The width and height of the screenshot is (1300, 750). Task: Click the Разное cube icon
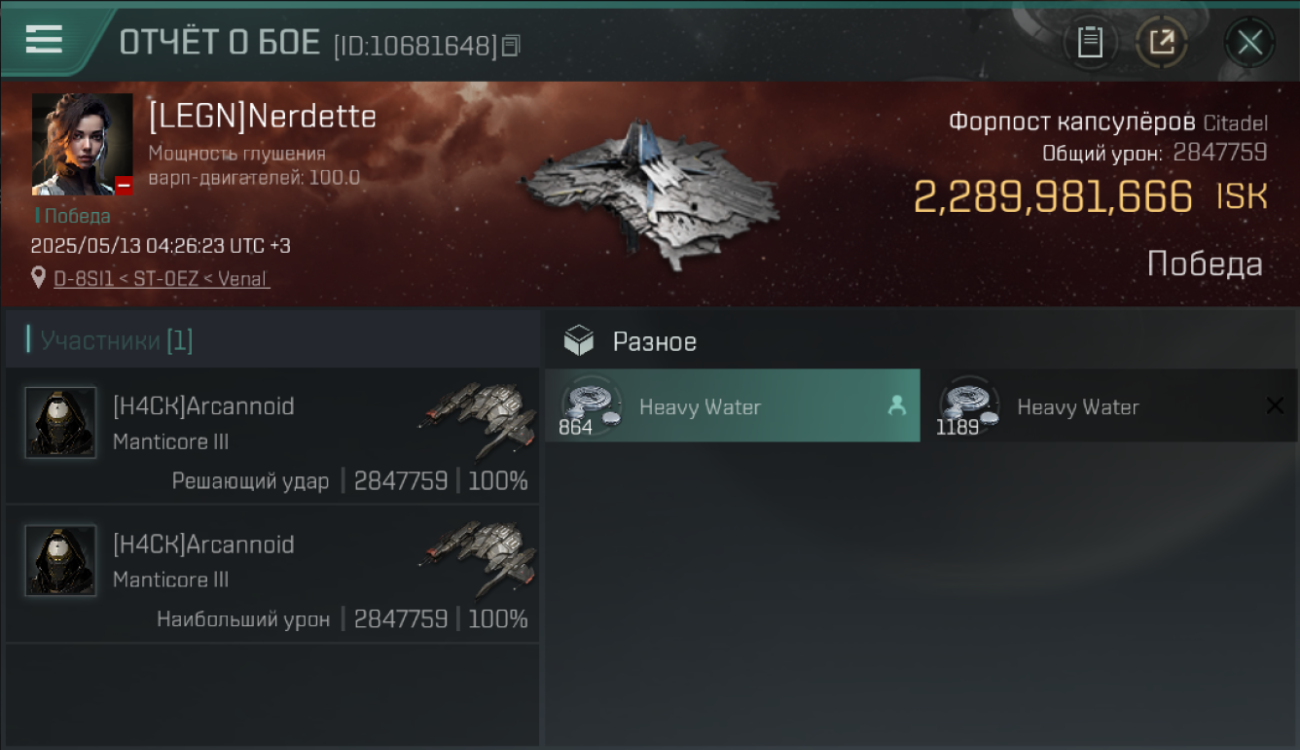pyautogui.click(x=579, y=341)
